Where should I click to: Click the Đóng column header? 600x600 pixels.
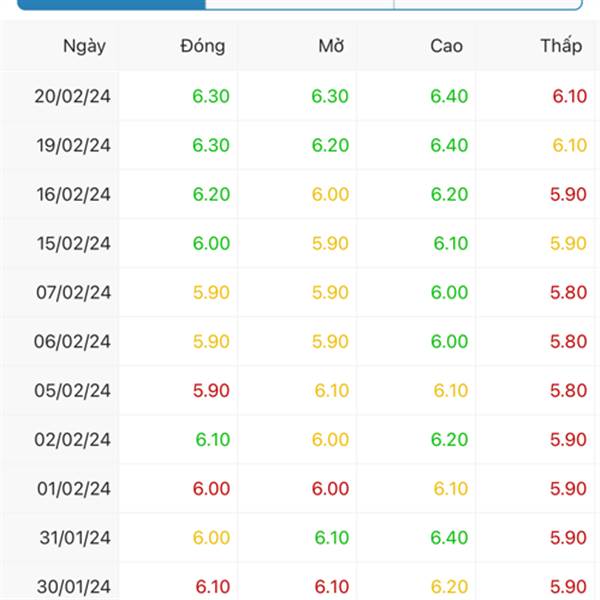[x=202, y=46]
